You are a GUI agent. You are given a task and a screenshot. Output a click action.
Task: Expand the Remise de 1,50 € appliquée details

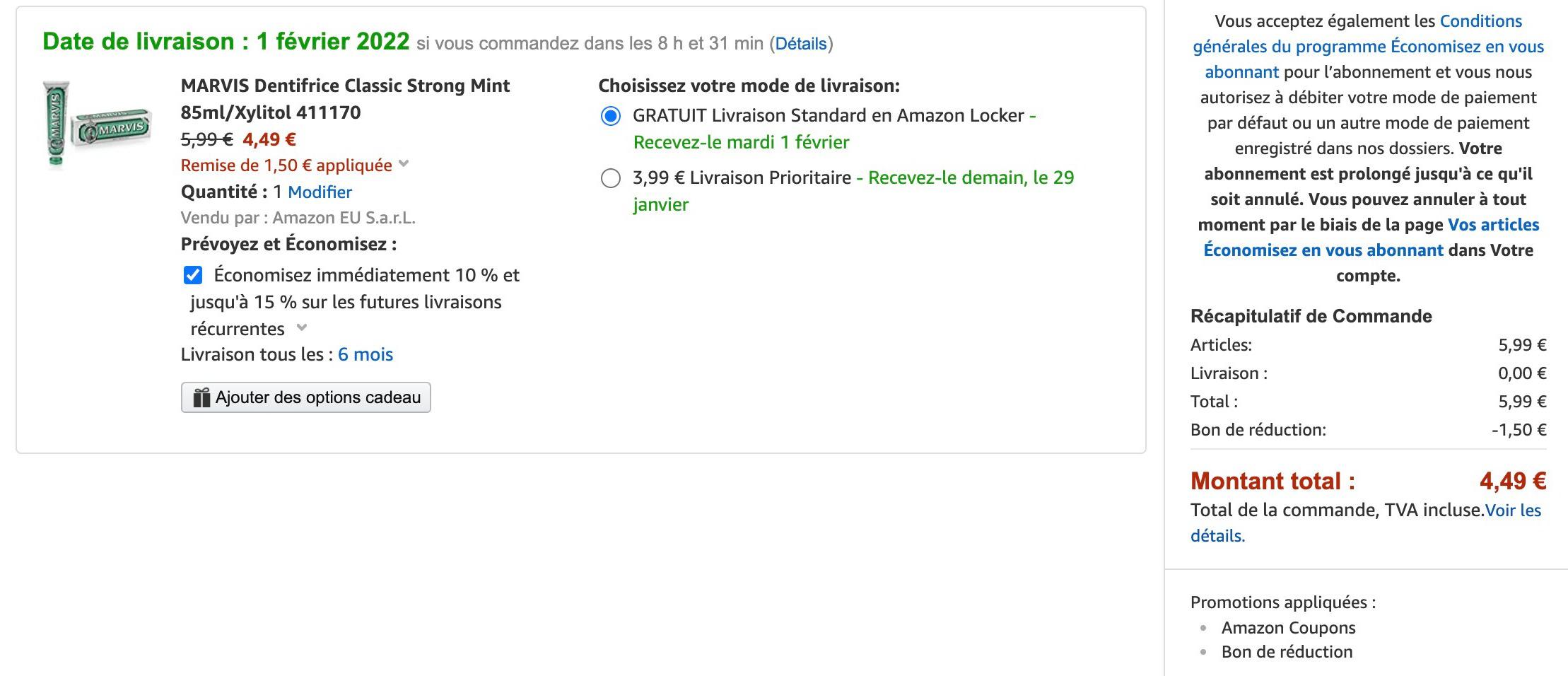point(404,164)
